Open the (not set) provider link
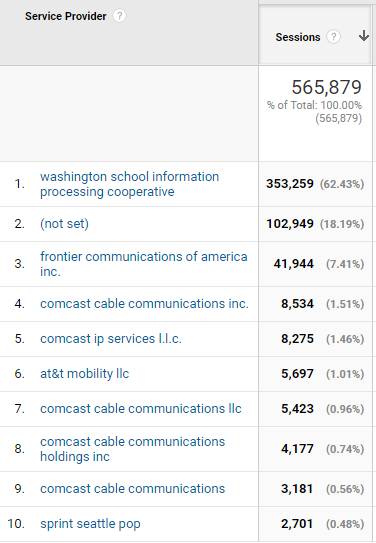This screenshot has height=543, width=376. (x=64, y=224)
